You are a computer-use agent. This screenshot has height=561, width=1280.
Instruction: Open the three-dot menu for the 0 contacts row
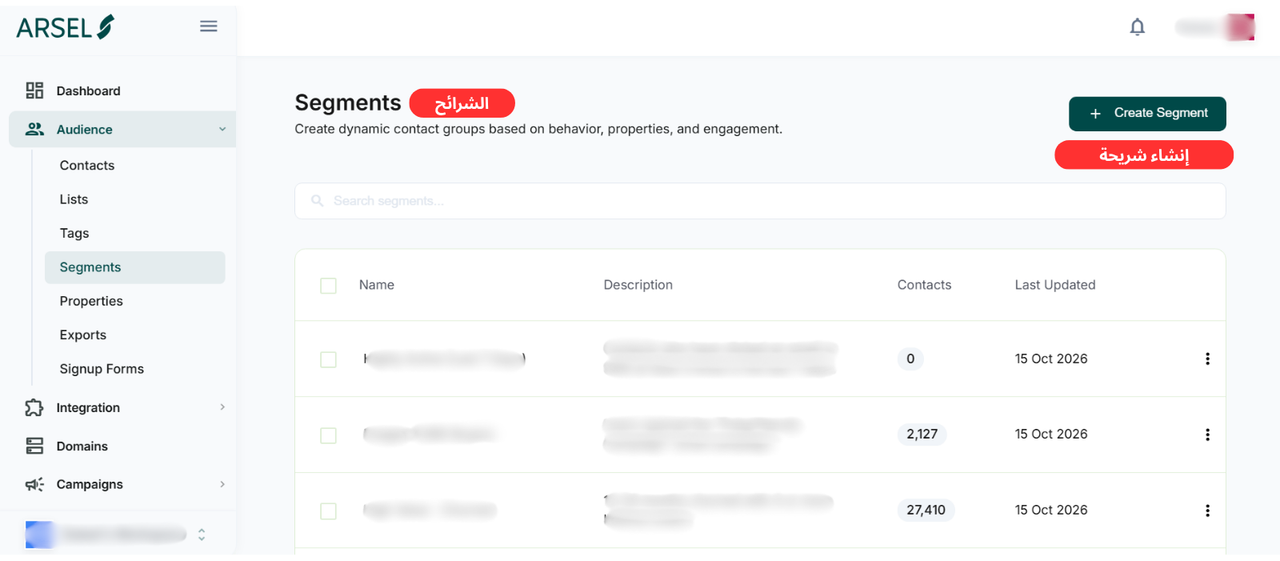(1207, 359)
